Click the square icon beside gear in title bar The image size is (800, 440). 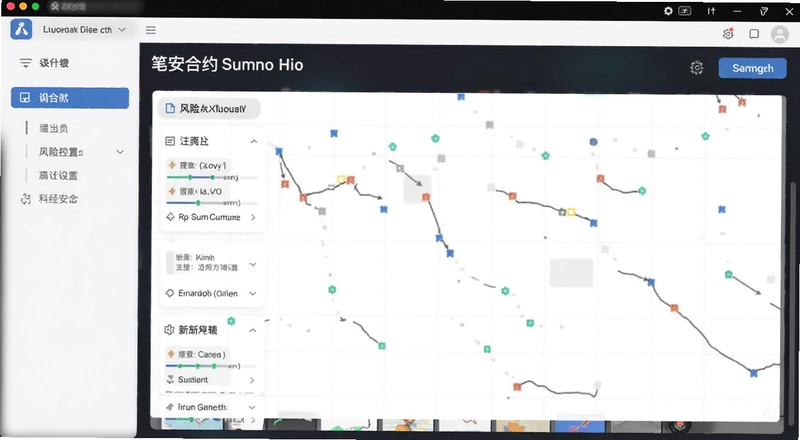[x=685, y=11]
